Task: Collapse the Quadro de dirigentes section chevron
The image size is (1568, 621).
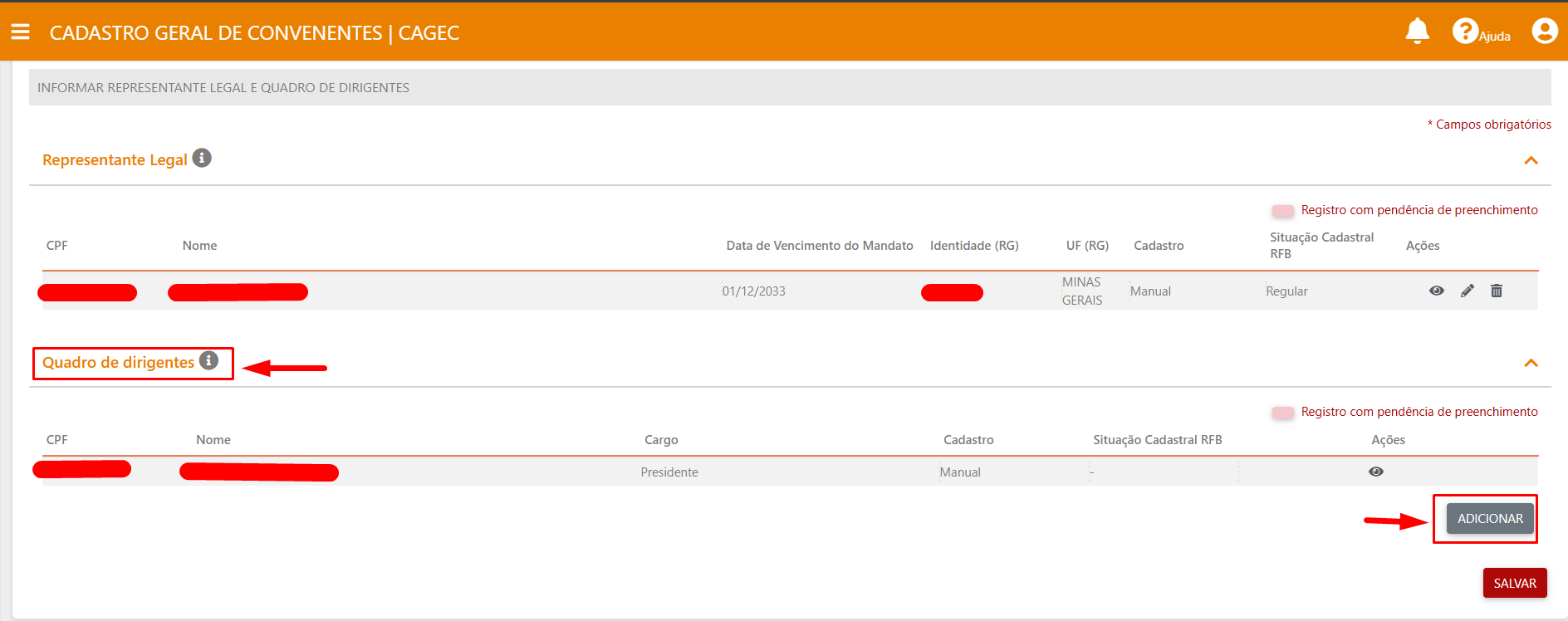Action: (1531, 363)
